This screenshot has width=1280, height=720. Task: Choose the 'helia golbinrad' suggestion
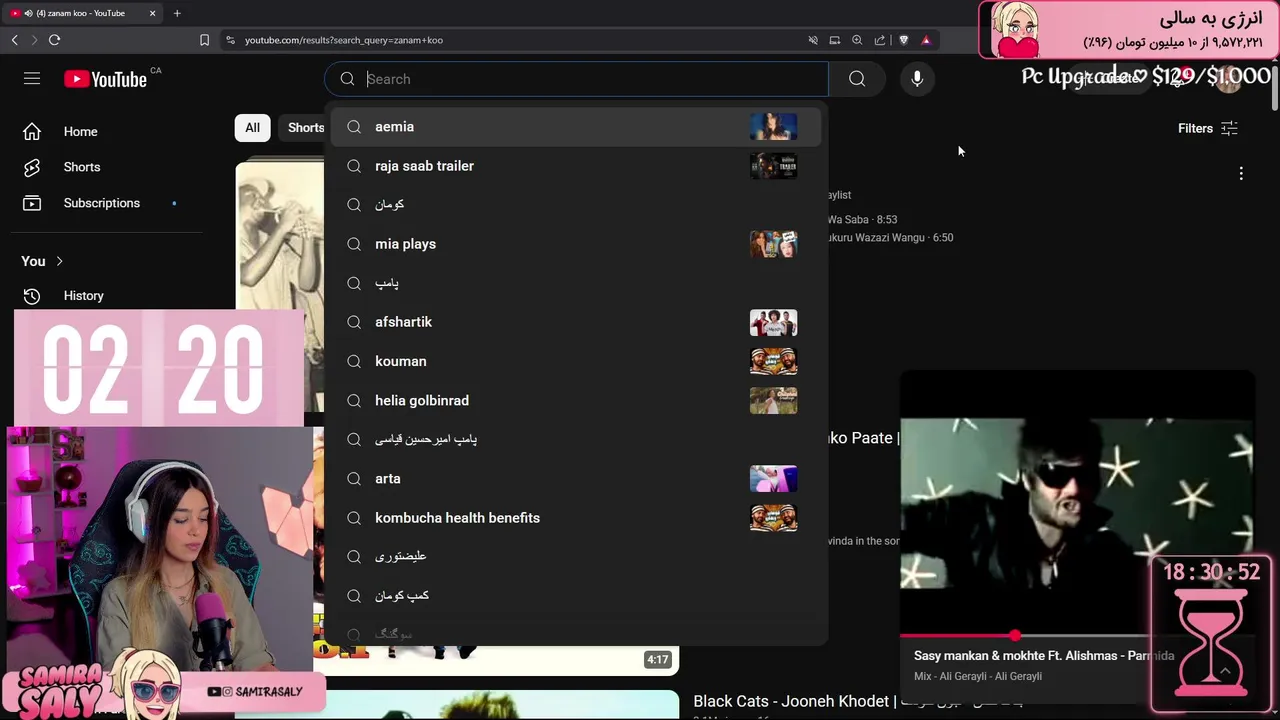pos(576,400)
